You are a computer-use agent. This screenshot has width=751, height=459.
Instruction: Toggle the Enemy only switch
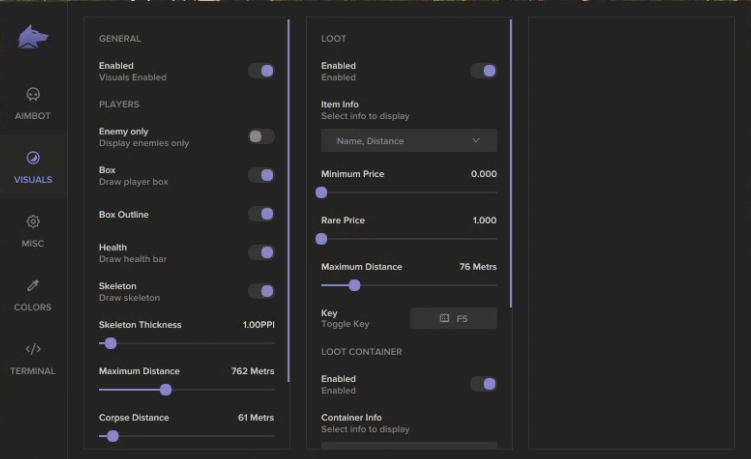tap(261, 137)
